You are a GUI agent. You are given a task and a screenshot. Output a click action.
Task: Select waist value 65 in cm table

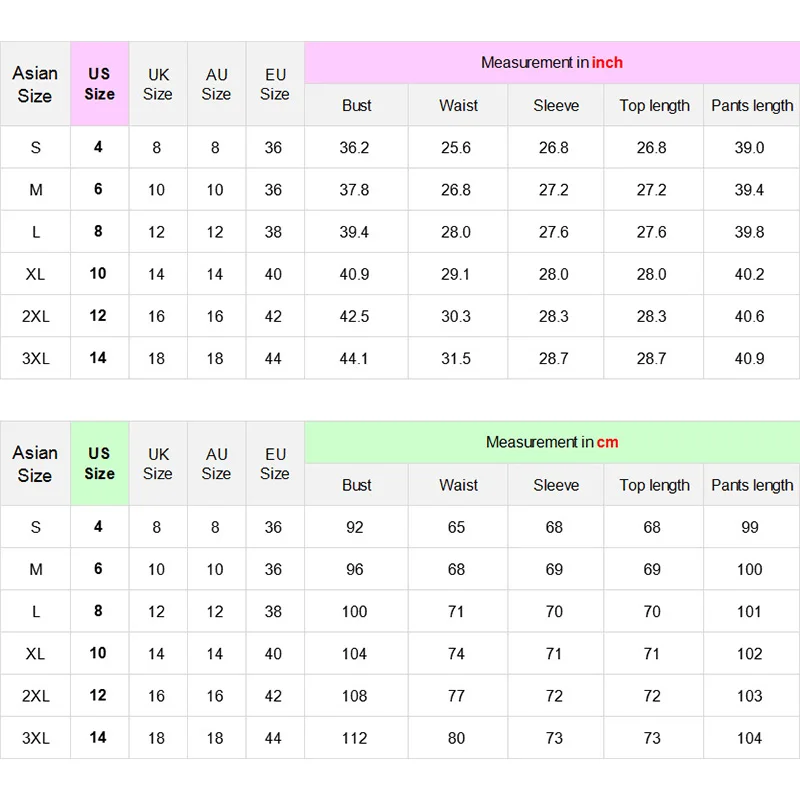(456, 527)
